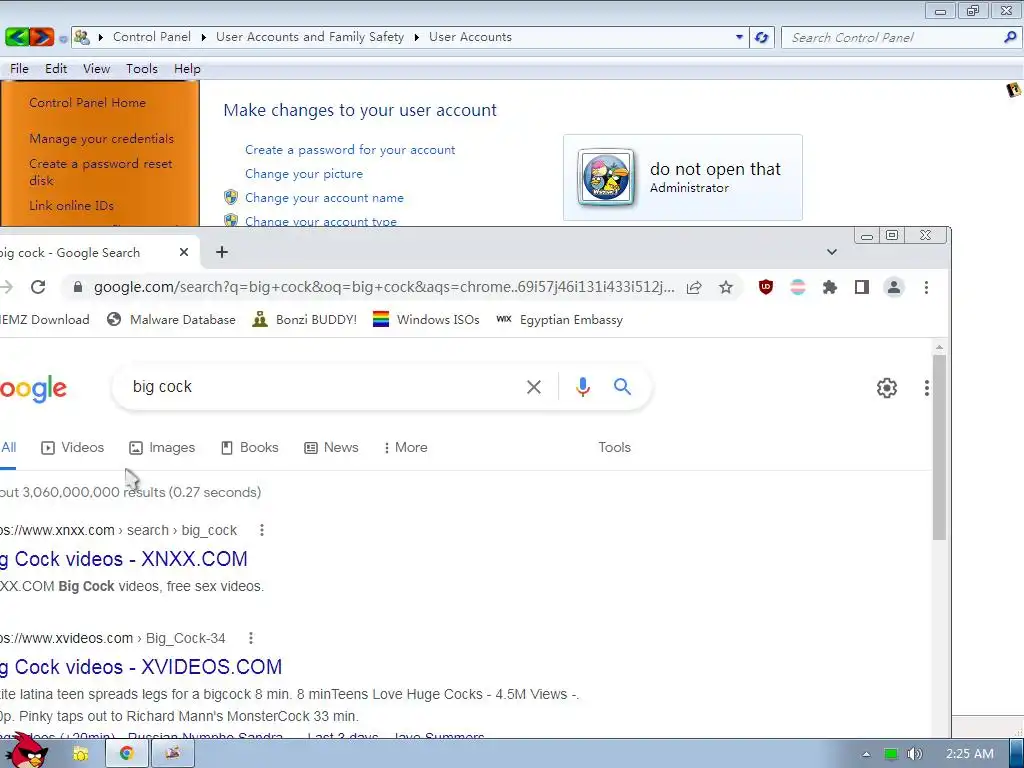
Task: Open Chrome tab search chevron
Action: coord(831,252)
